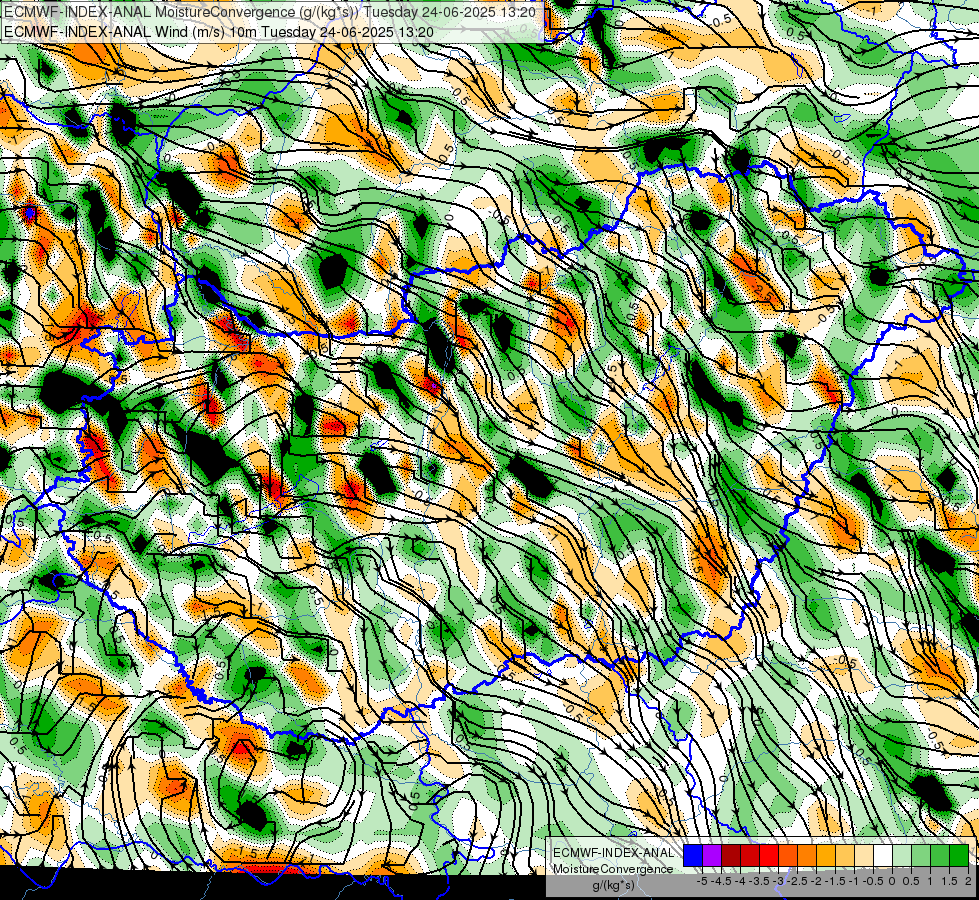This screenshot has height=900, width=979.
Task: Pick the maroon legend swatch (-4.5 to -4)
Action: 731,855
